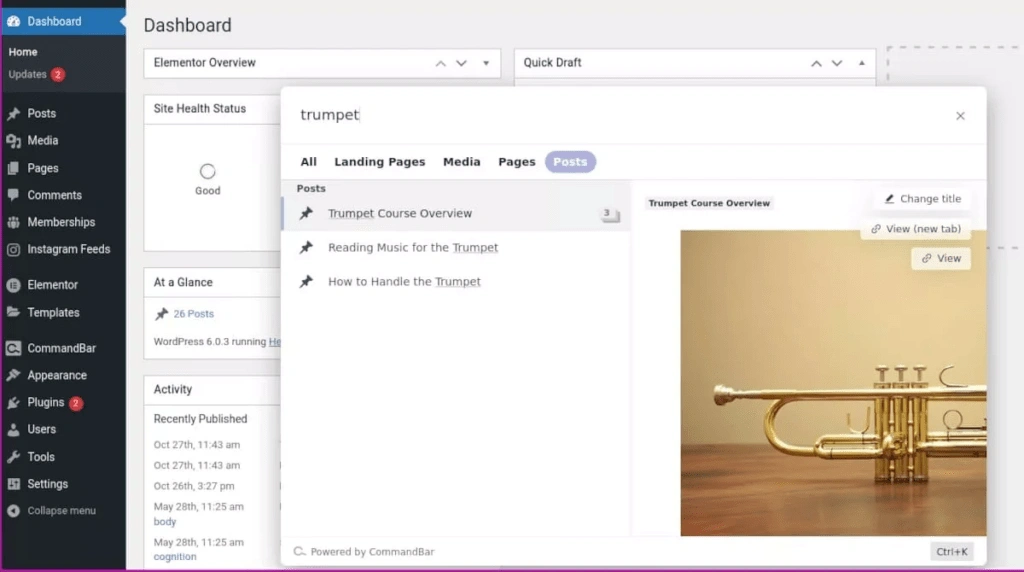Click the Plugins icon in sidebar
Image resolution: width=1024 pixels, height=572 pixels.
pyautogui.click(x=14, y=403)
